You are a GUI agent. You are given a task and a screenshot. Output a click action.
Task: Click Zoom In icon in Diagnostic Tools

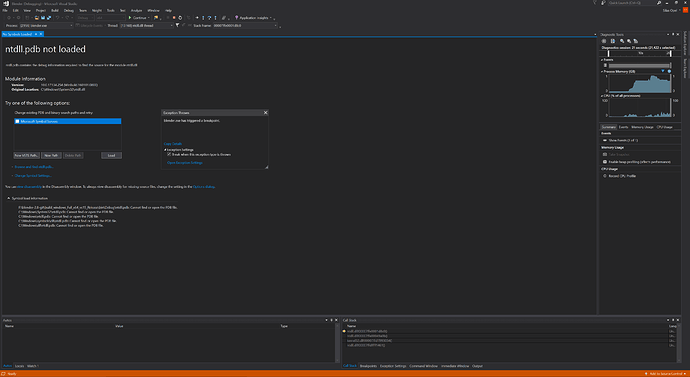tap(622, 41)
